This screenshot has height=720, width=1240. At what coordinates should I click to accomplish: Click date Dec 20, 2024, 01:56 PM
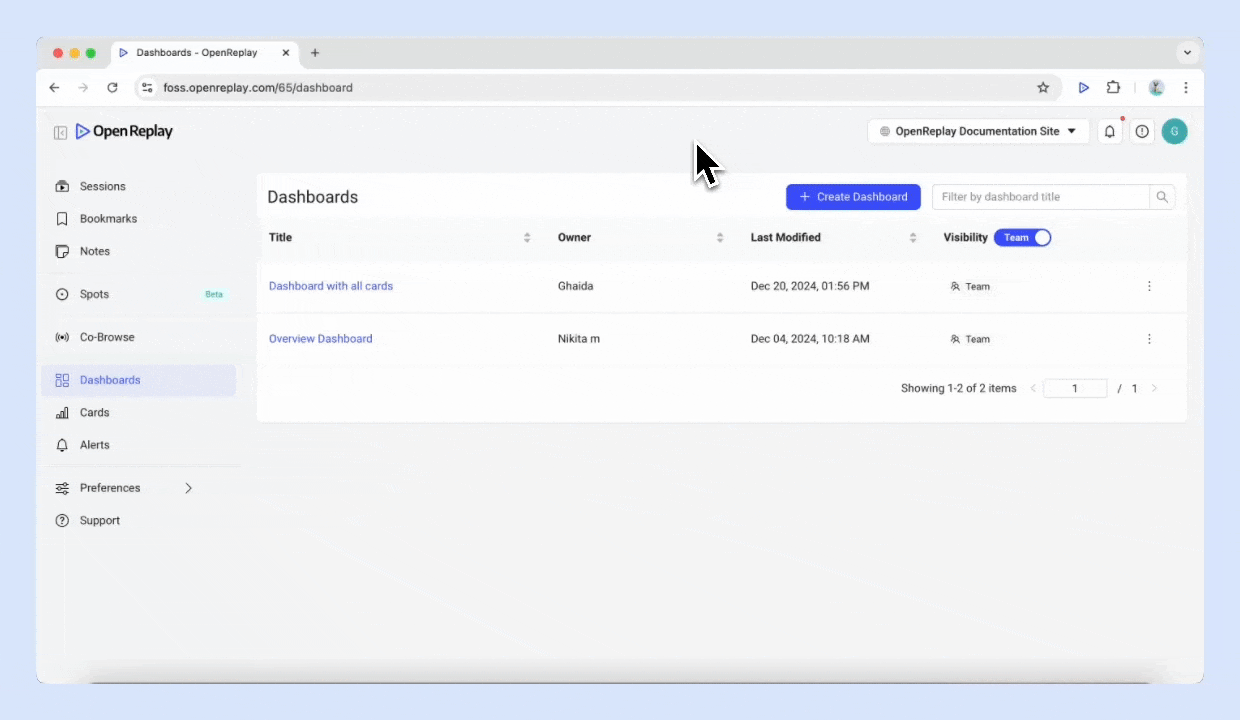[x=810, y=286]
